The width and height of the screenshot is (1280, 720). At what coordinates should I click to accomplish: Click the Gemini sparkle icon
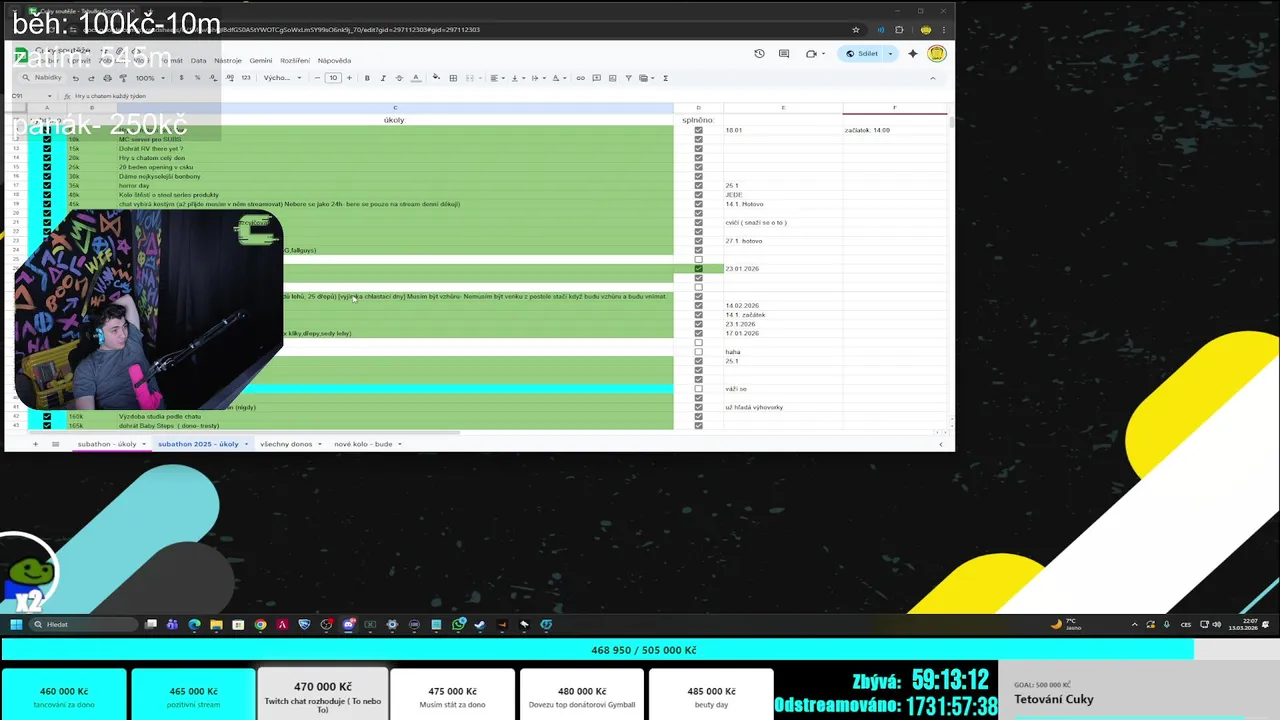coord(913,54)
